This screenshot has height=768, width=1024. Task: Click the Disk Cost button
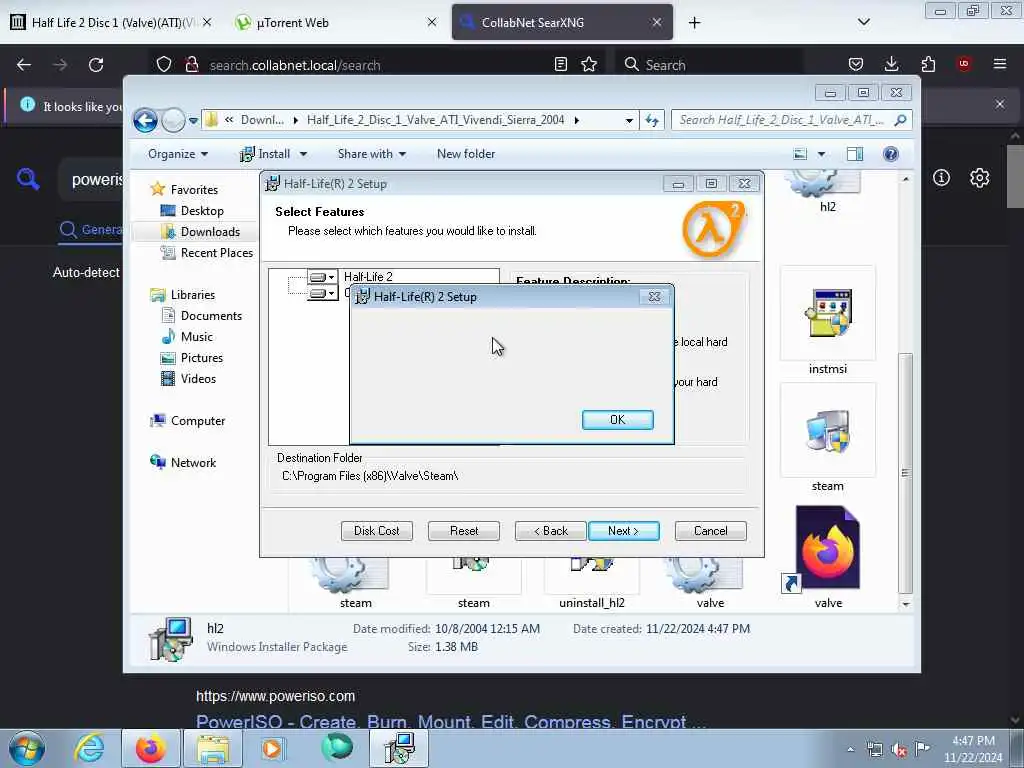pos(377,531)
